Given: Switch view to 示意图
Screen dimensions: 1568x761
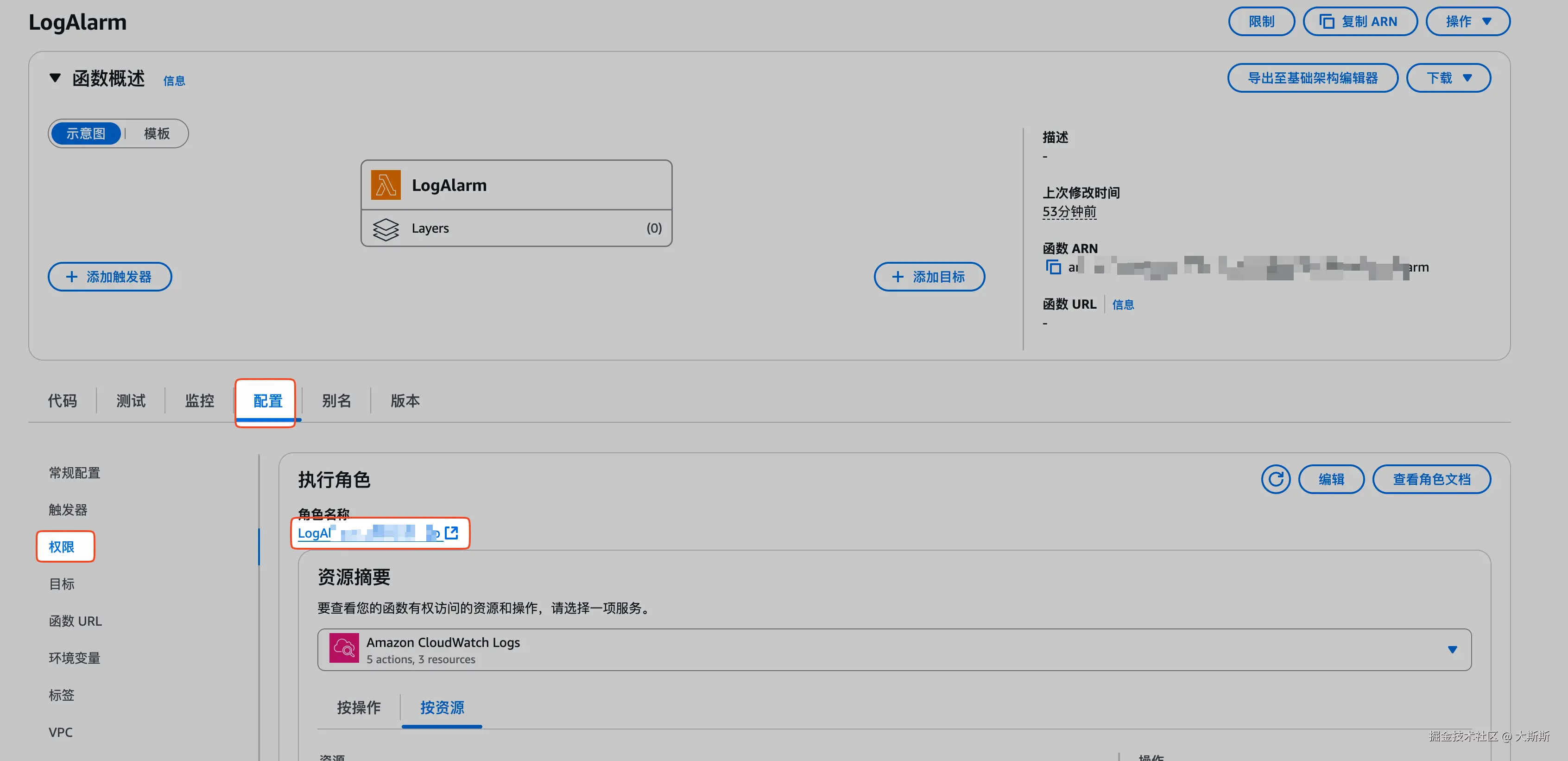Looking at the screenshot, I should (x=86, y=133).
